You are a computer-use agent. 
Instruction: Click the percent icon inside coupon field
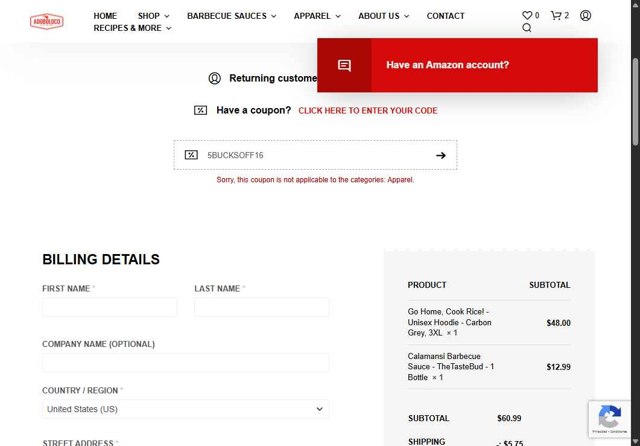tap(191, 155)
